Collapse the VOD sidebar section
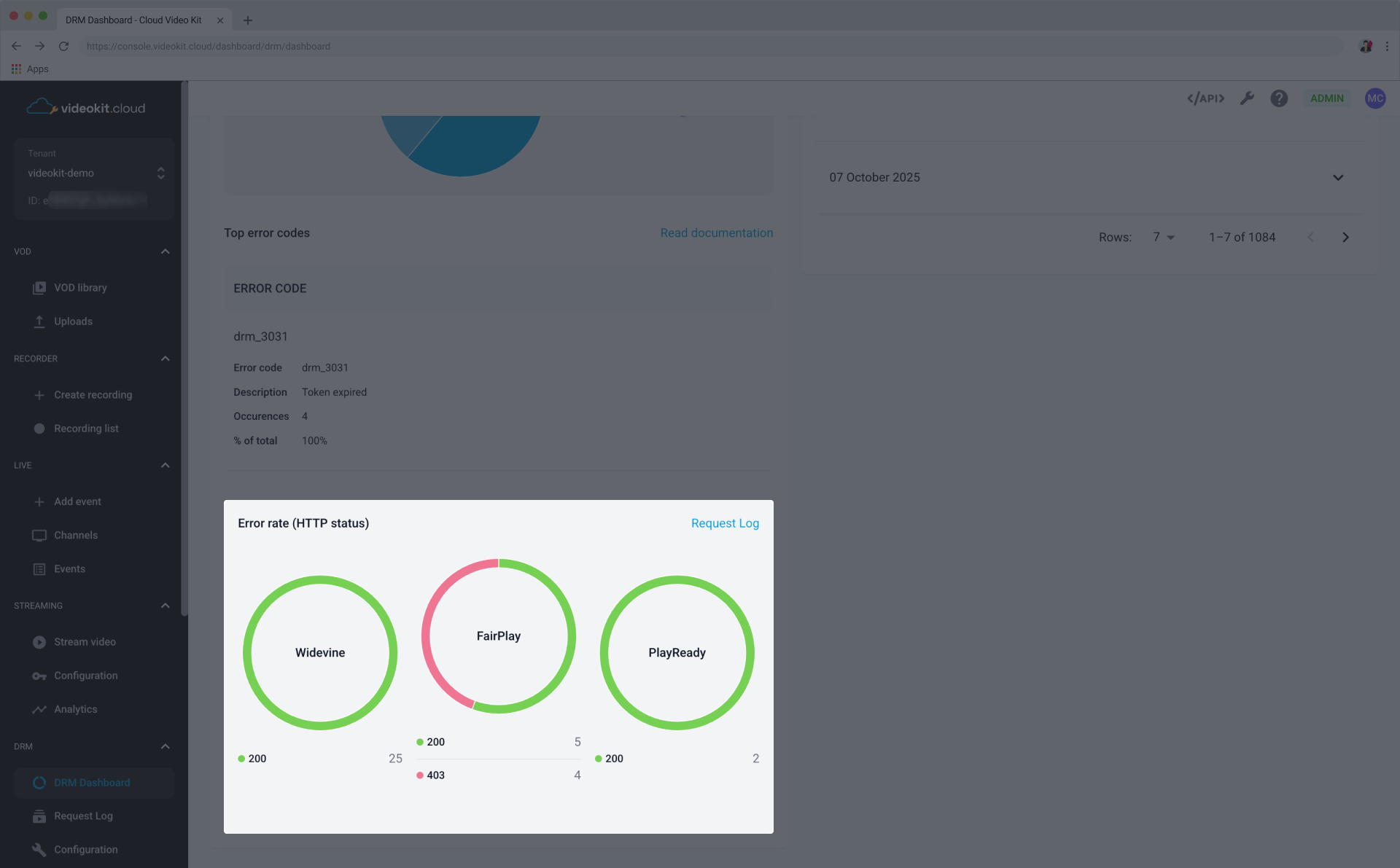This screenshot has height=868, width=1400. (x=165, y=251)
